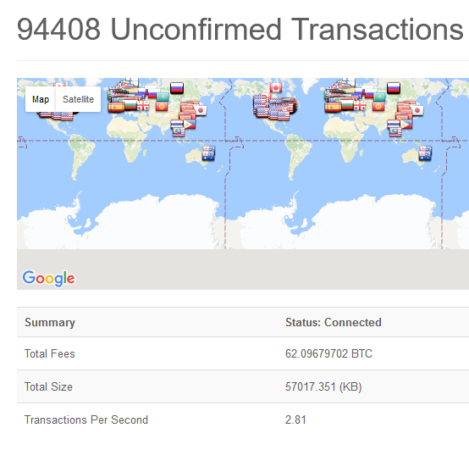This screenshot has height=450, width=469.
Task: Click the Australia flag marker on left map copy
Action: pos(209,154)
